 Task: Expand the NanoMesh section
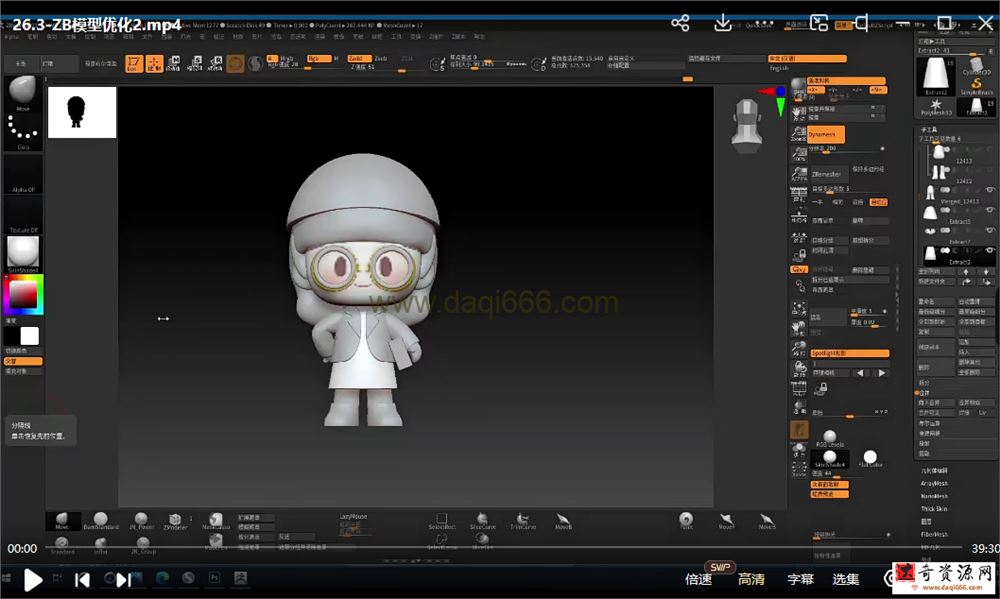click(934, 496)
